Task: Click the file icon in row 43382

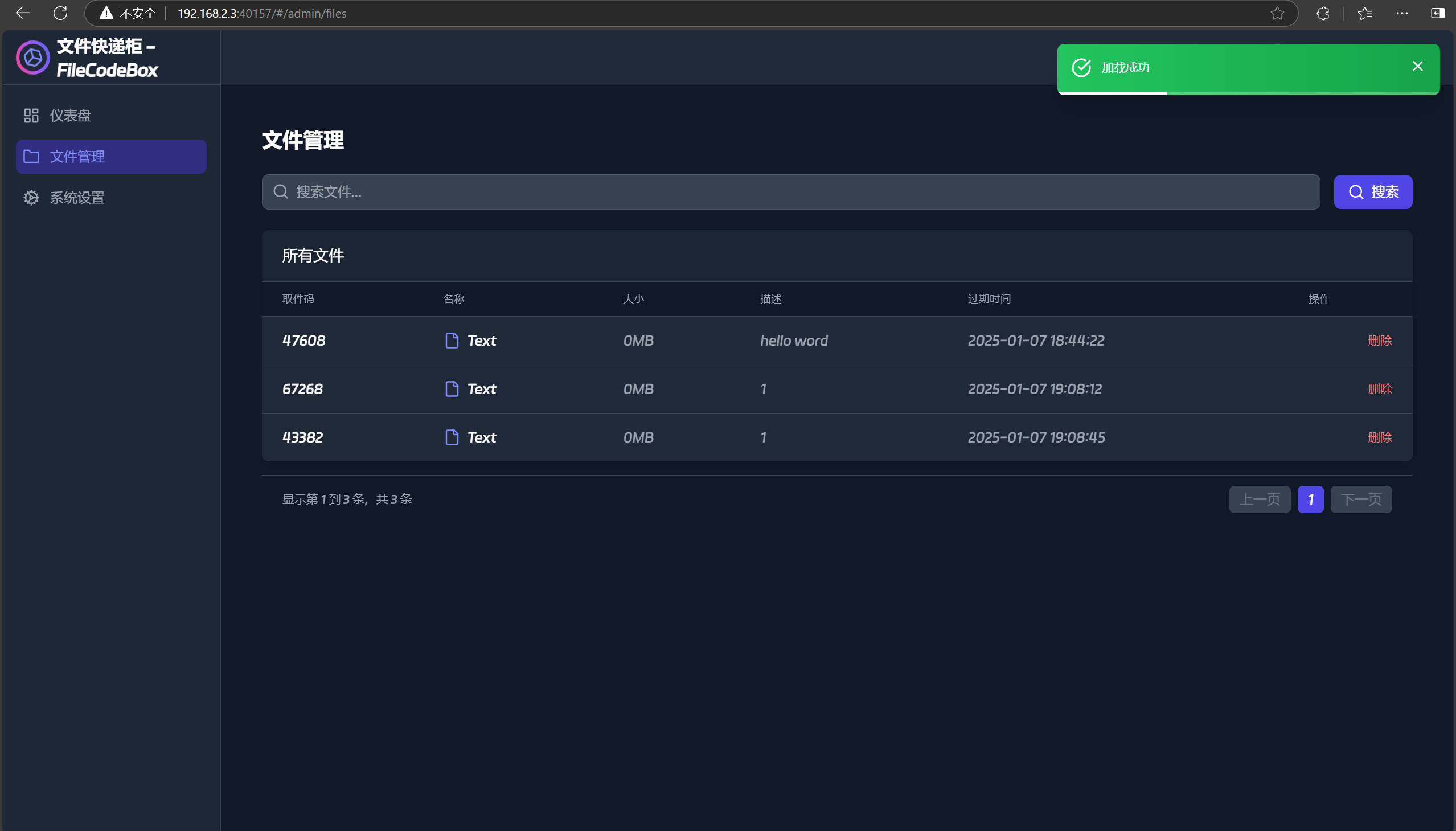Action: point(452,437)
